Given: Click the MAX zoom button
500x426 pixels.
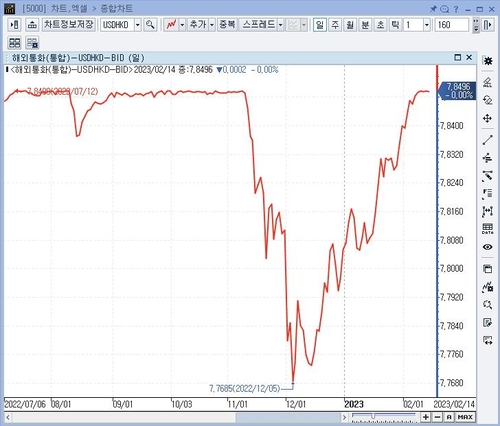Looking at the screenshot, I should [465, 417].
